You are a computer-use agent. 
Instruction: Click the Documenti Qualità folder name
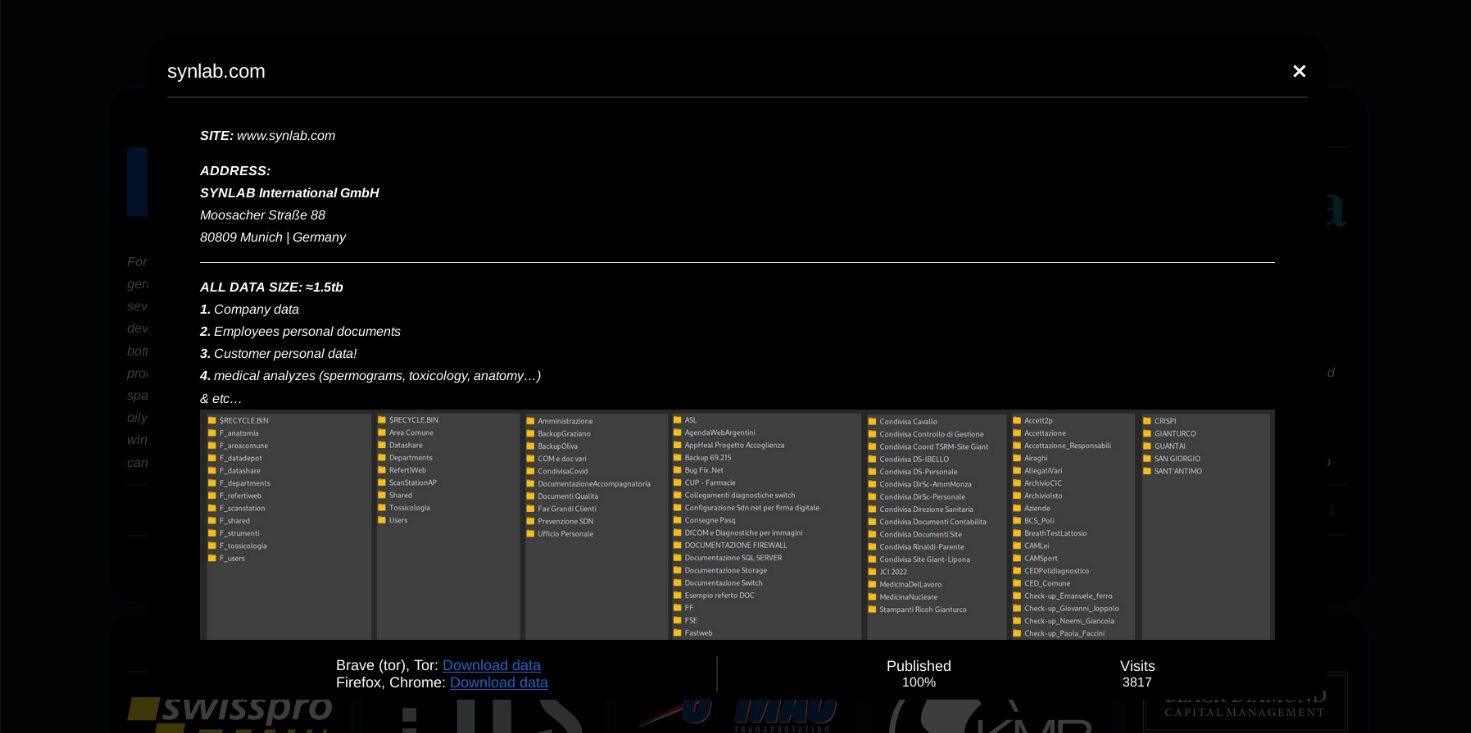(568, 496)
